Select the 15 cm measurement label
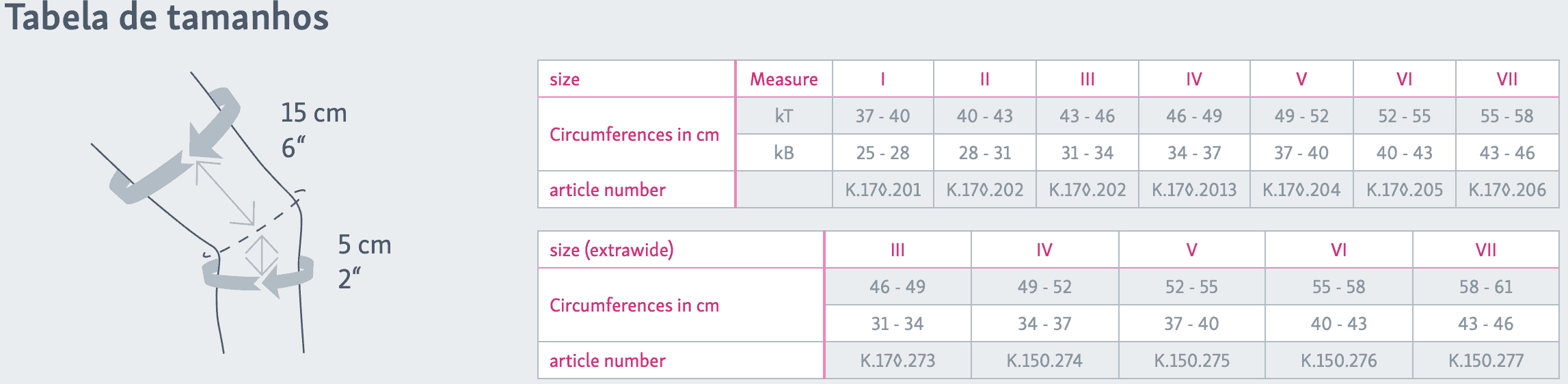The height and width of the screenshot is (384, 1568). click(x=314, y=113)
